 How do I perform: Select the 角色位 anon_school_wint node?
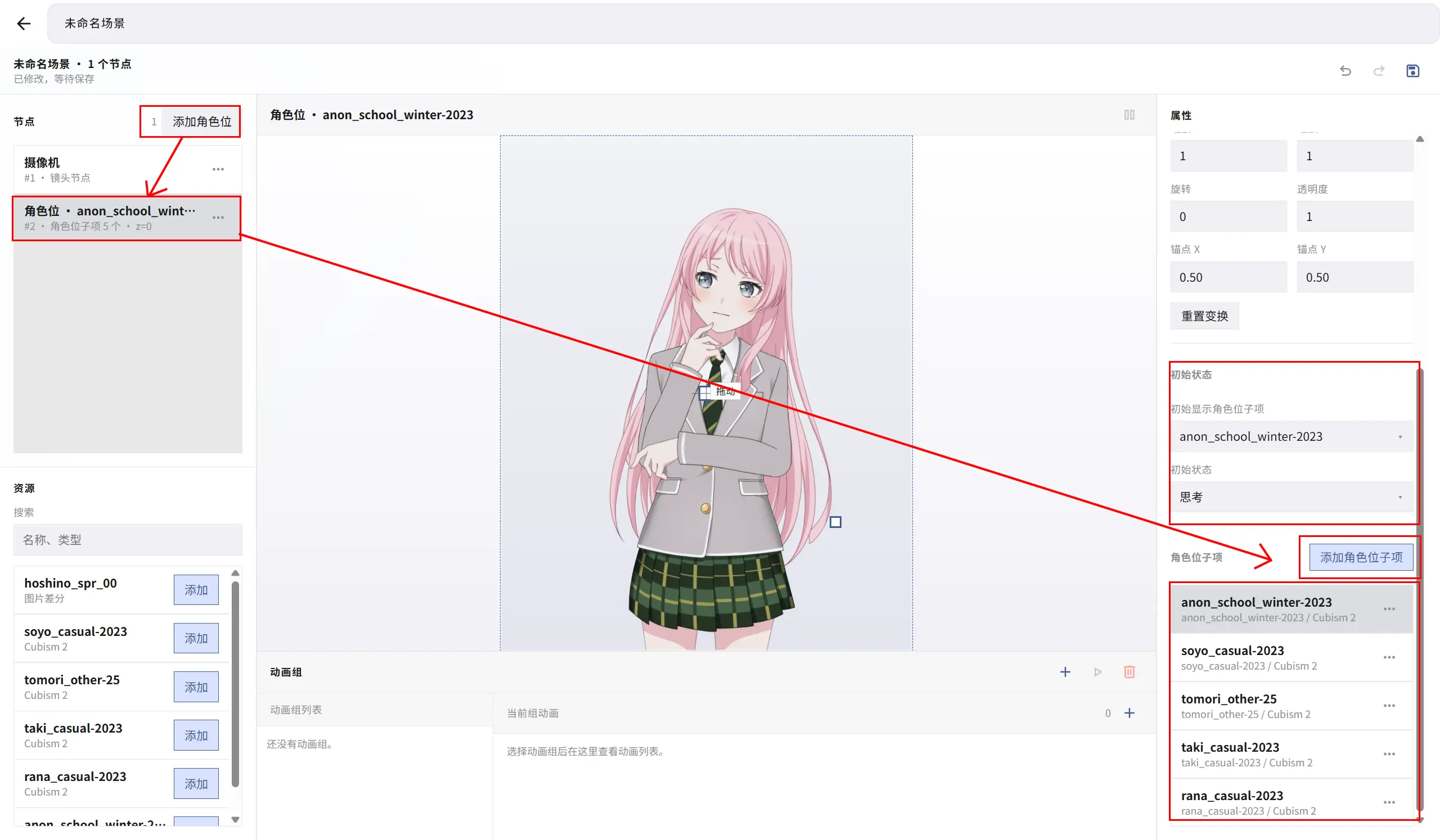128,218
